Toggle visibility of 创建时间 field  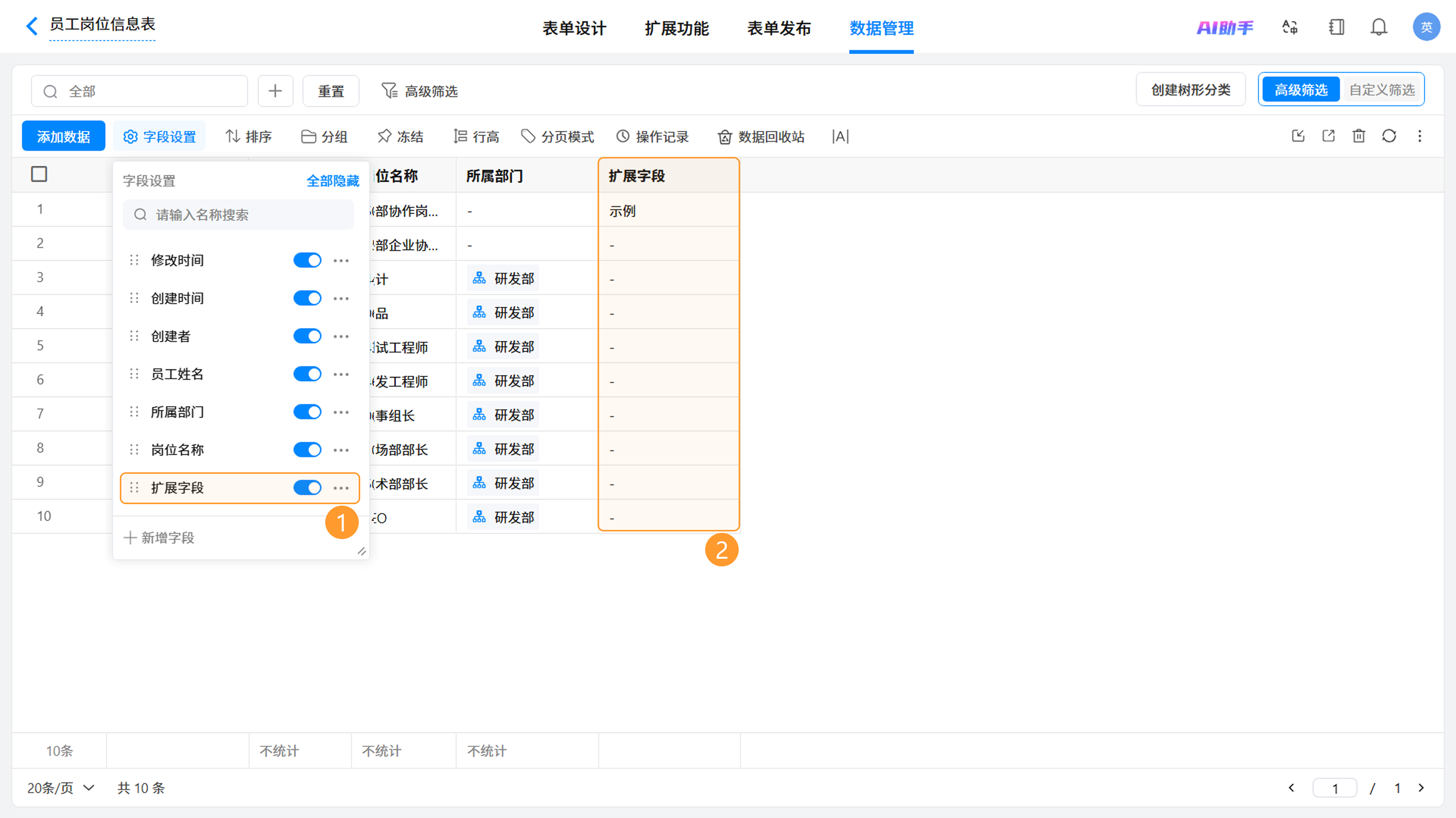pos(308,298)
